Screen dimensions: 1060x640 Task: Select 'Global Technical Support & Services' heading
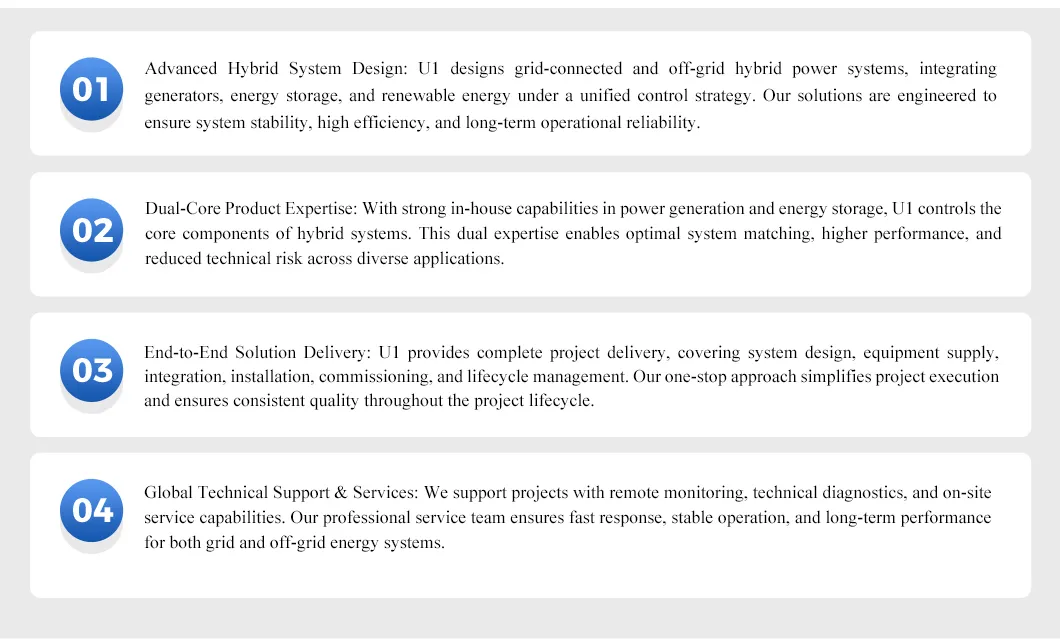pos(281,493)
